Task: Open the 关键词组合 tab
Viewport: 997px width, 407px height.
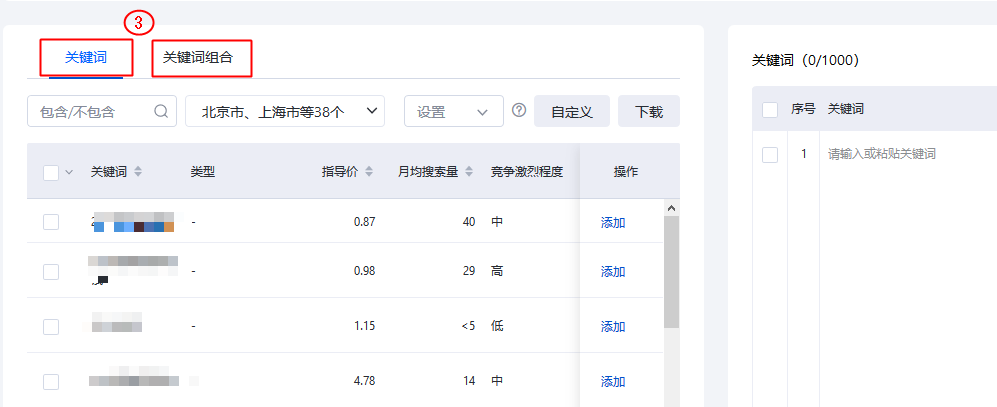Action: 198,58
